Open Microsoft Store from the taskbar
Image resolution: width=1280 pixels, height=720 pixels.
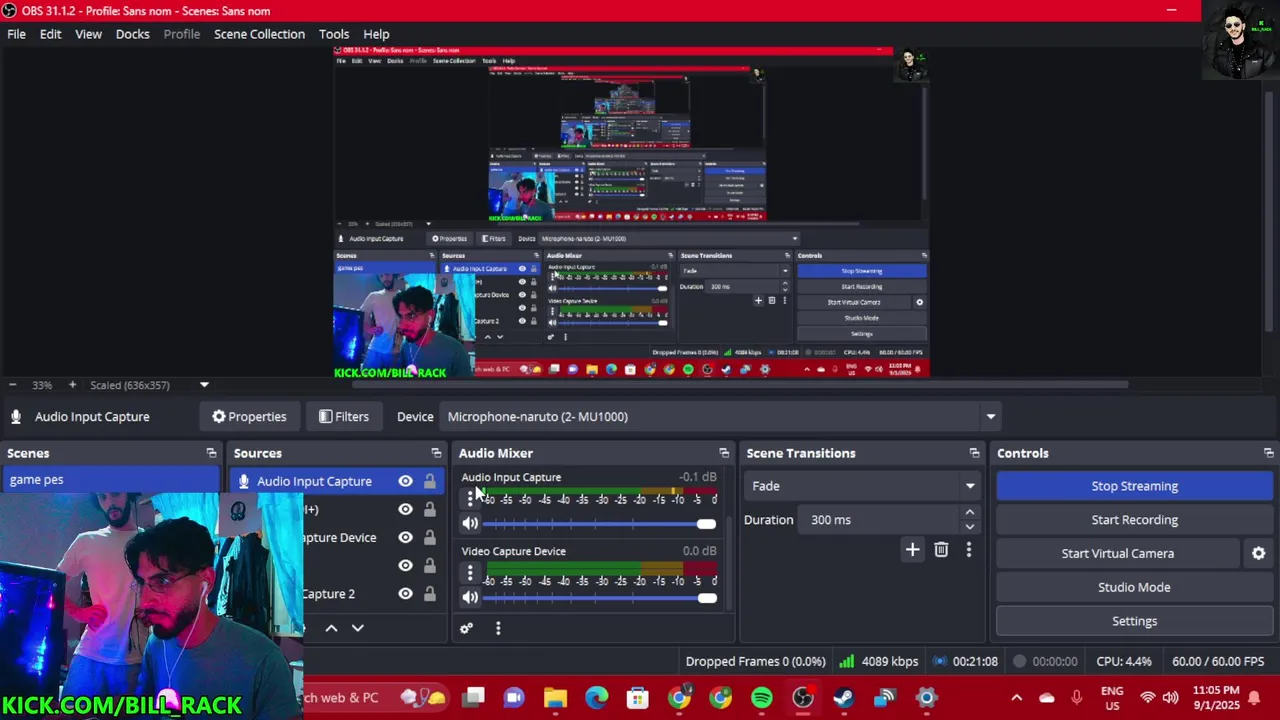[637, 698]
